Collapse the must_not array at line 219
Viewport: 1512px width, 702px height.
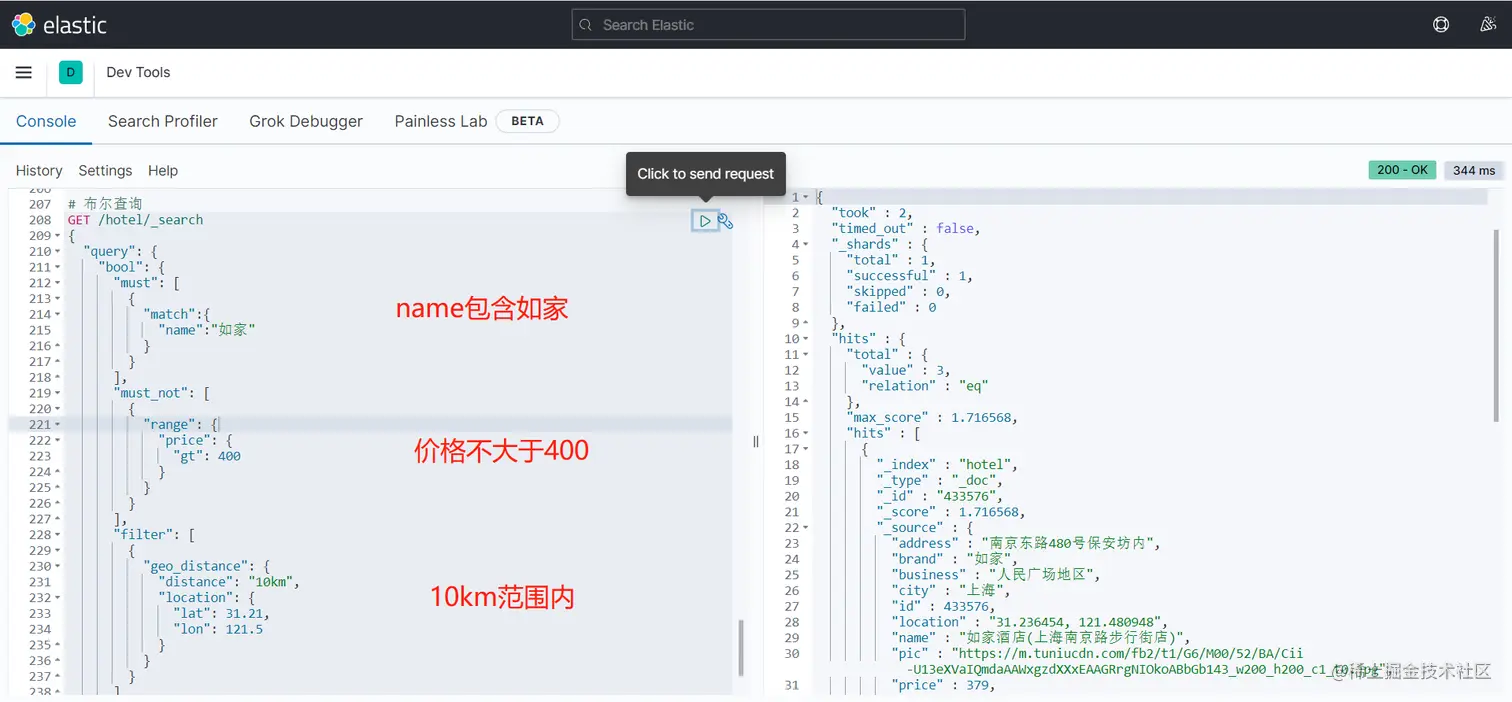[58, 393]
